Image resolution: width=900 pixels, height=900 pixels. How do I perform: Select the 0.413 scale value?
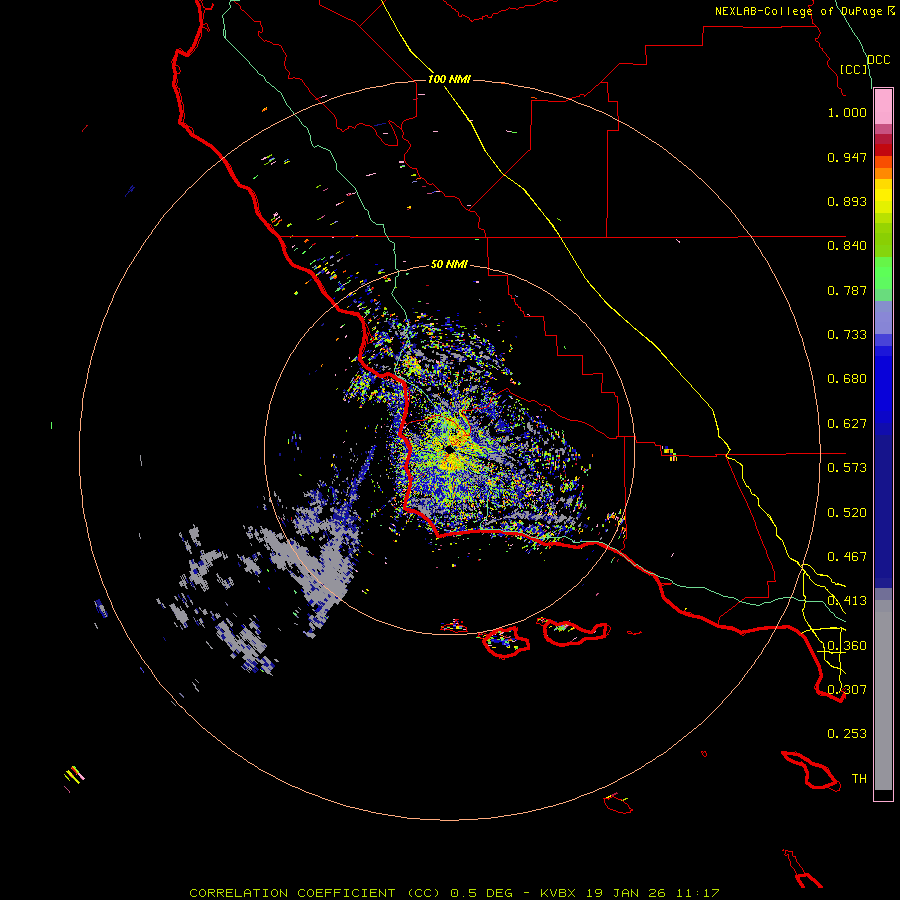(847, 601)
